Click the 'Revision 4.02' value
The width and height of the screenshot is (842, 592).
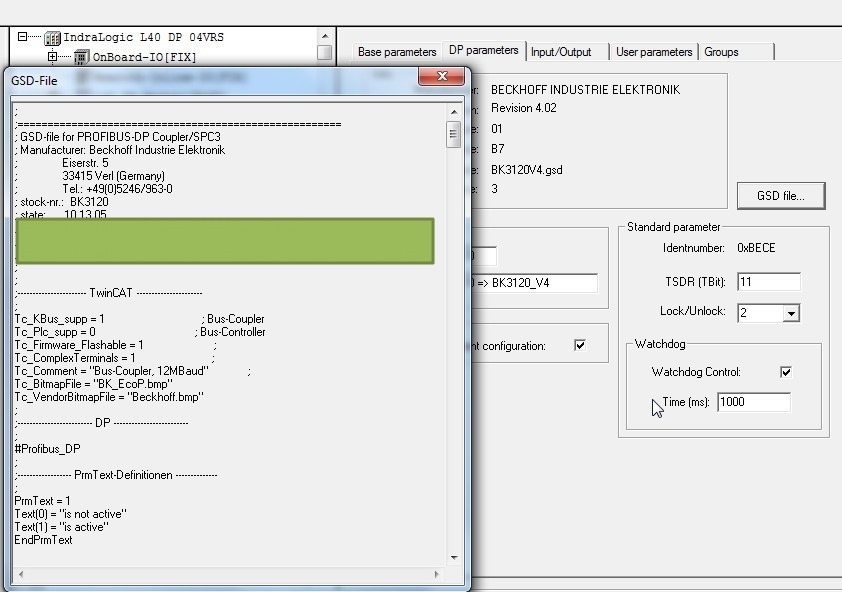click(524, 108)
